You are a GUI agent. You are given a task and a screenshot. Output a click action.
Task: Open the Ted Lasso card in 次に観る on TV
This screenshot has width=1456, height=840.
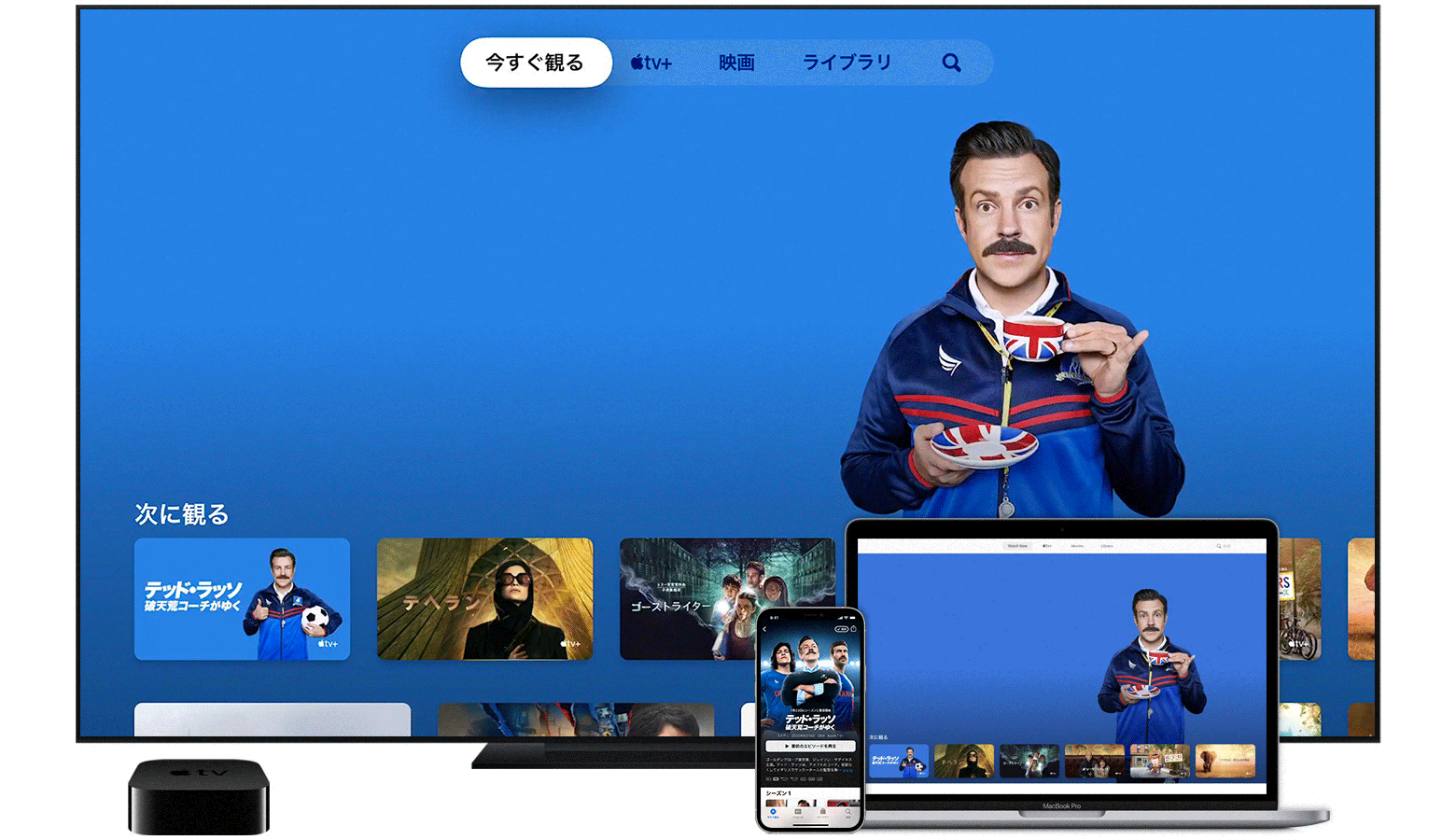coord(243,598)
